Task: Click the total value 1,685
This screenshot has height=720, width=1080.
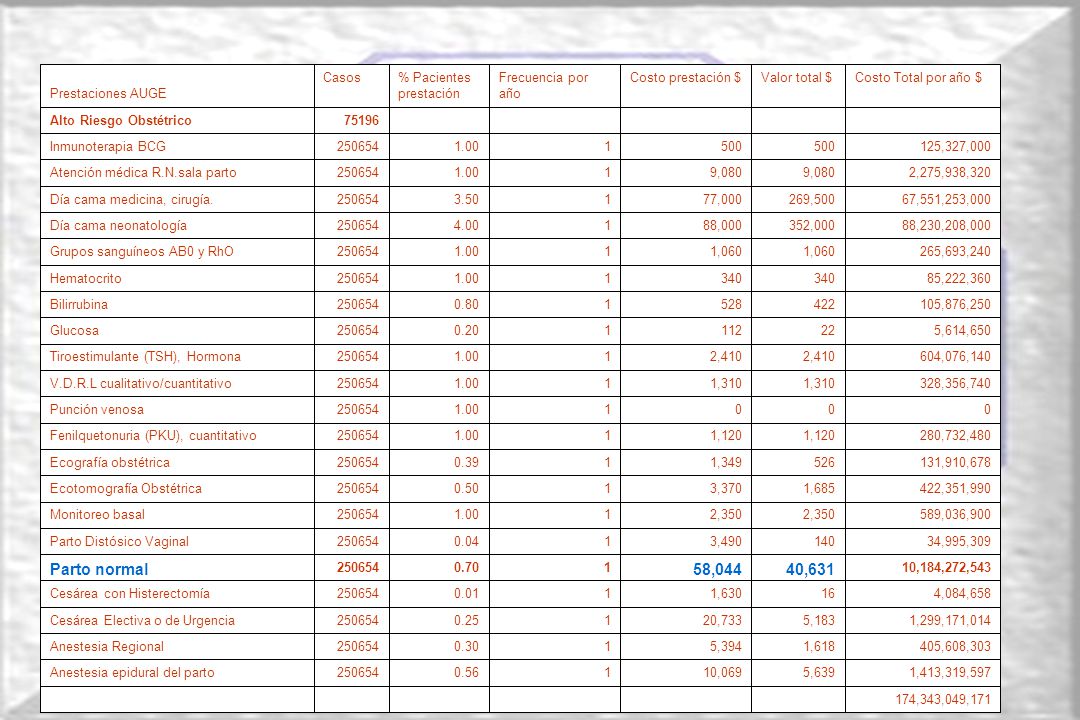Action: 819,488
